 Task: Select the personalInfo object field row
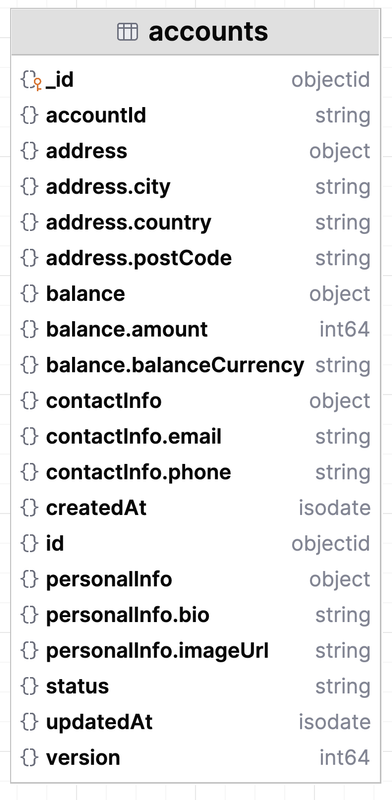pos(195,580)
